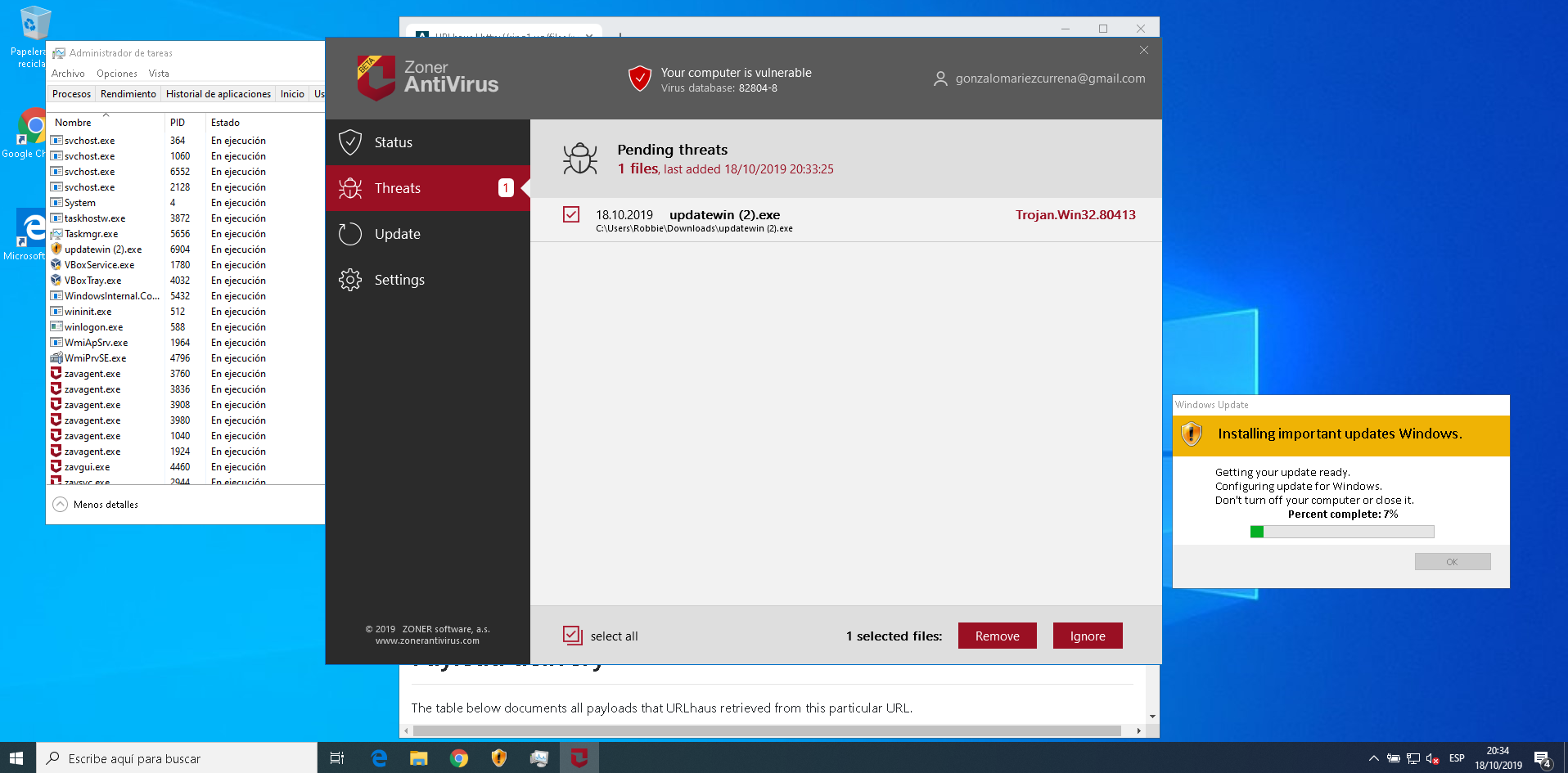Sort processes by the Nombre column

106,123
